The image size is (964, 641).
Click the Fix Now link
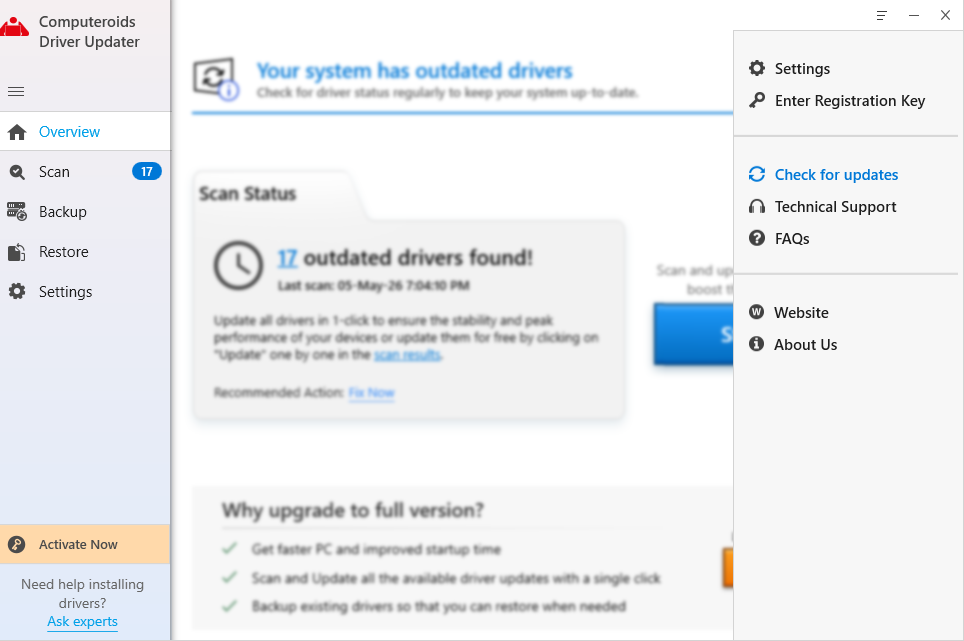[x=371, y=392]
